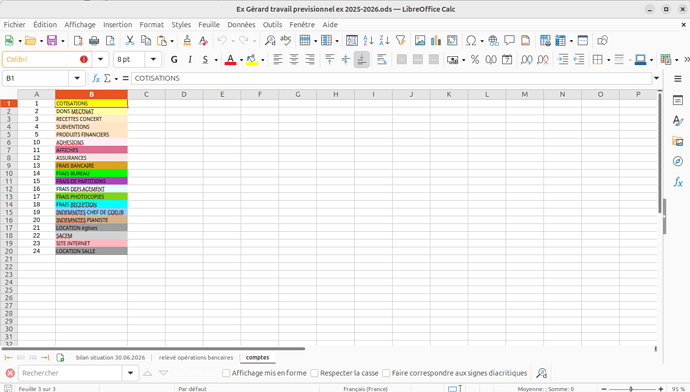Expand the Name Box dropdown
The image size is (690, 392).
point(77,78)
